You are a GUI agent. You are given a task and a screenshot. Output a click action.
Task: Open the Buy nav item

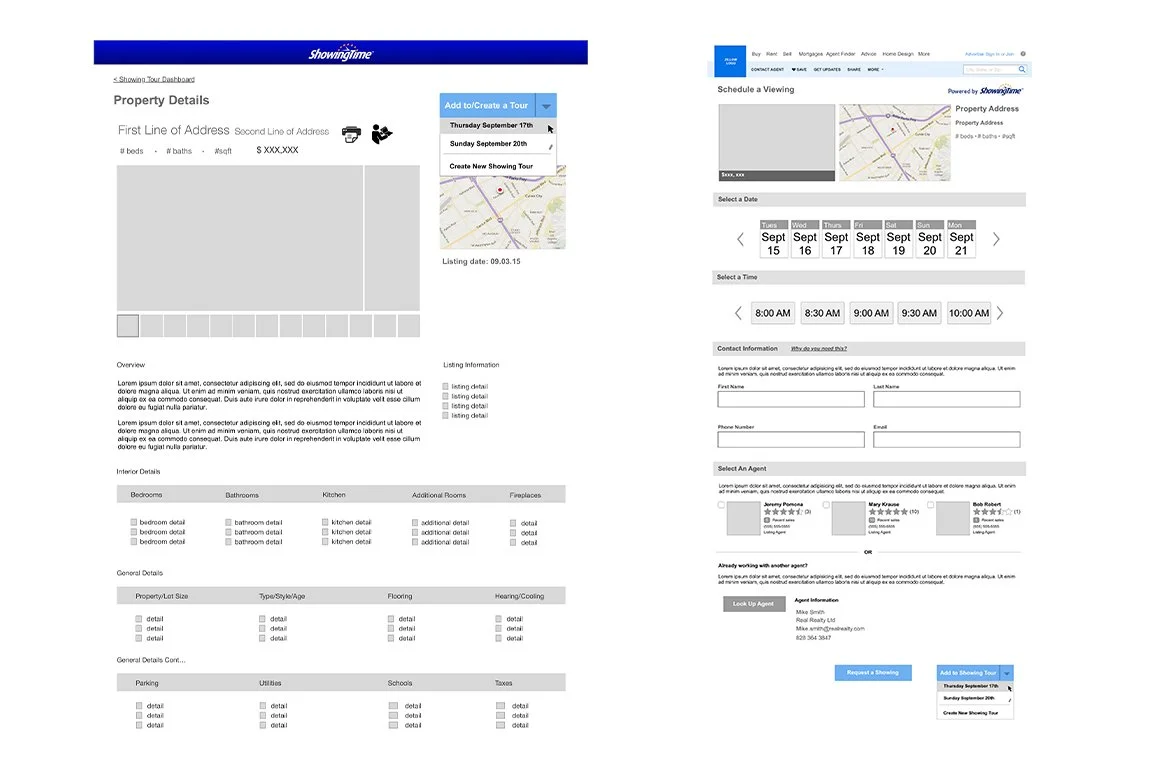(756, 54)
